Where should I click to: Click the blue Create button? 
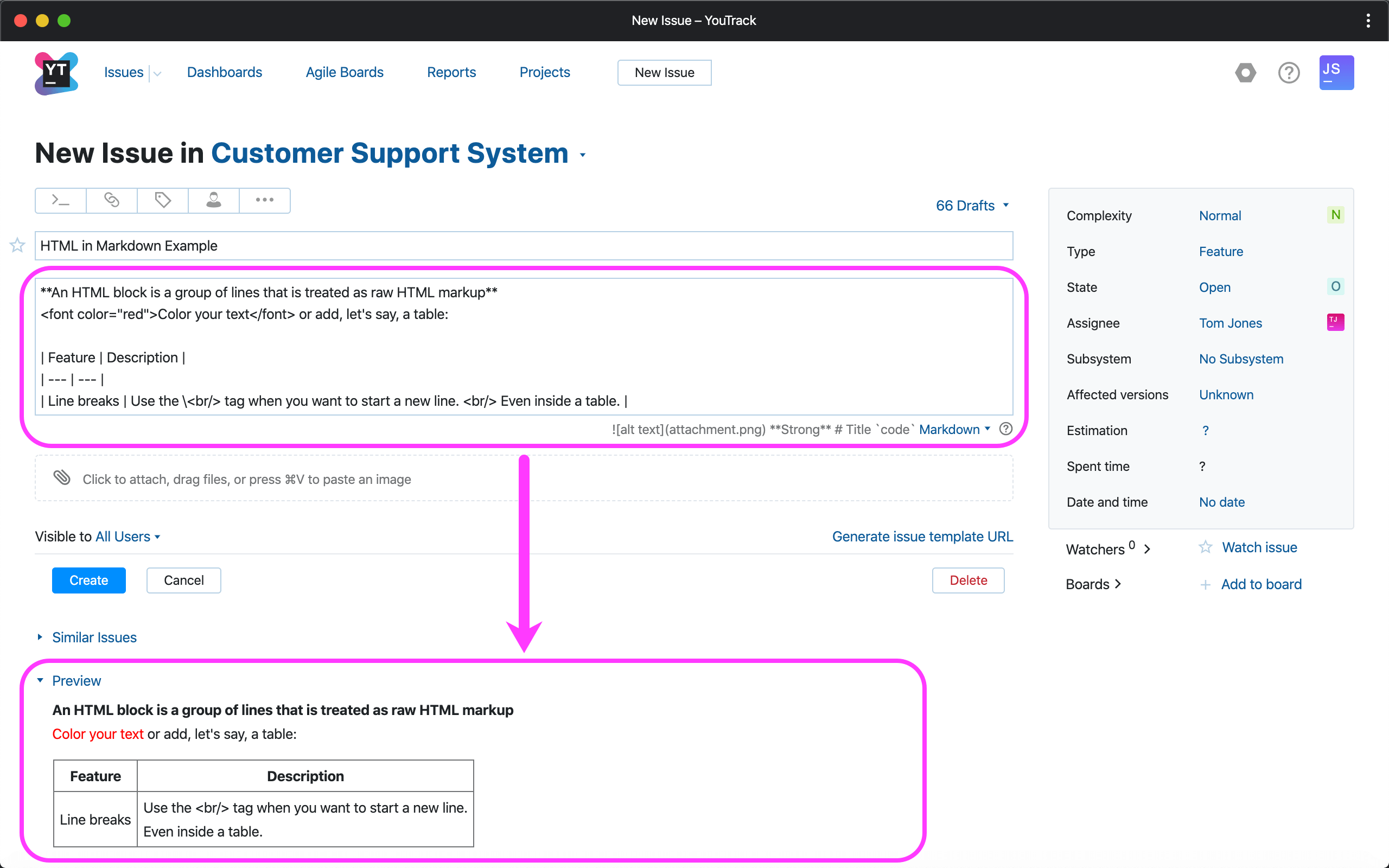88,580
